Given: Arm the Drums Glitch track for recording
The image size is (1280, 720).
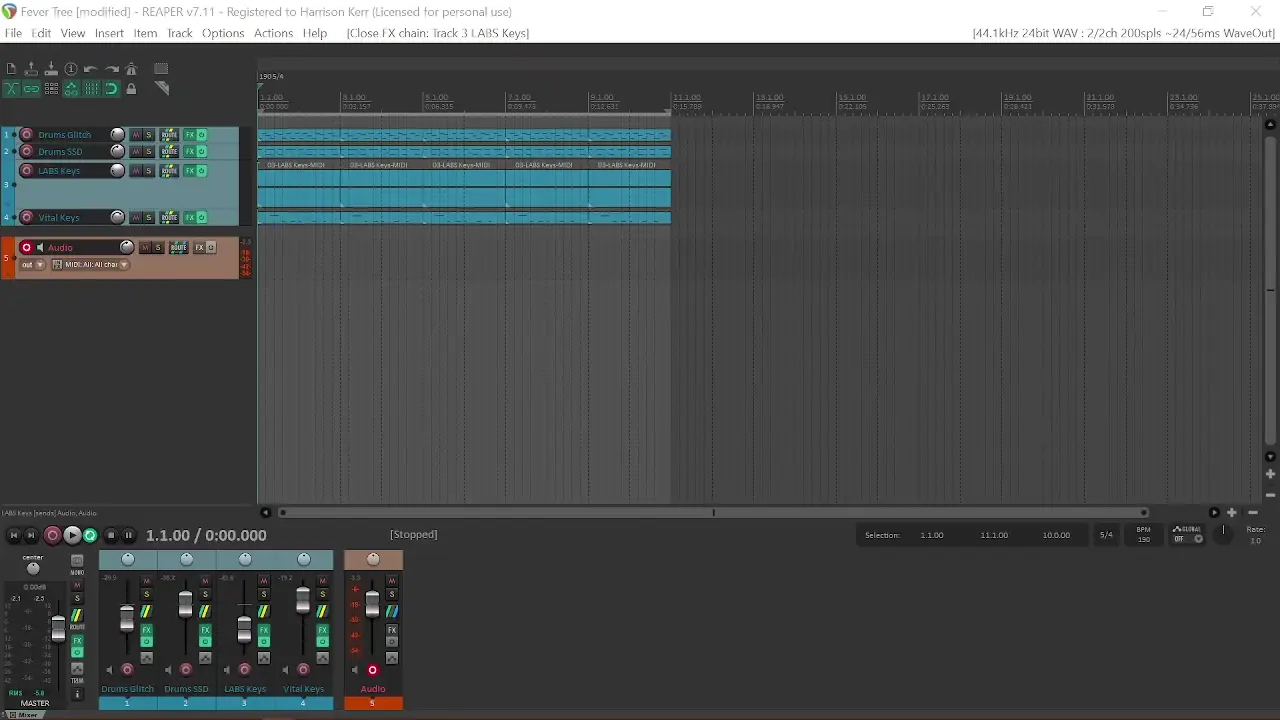Looking at the screenshot, I should pyautogui.click(x=26, y=135).
